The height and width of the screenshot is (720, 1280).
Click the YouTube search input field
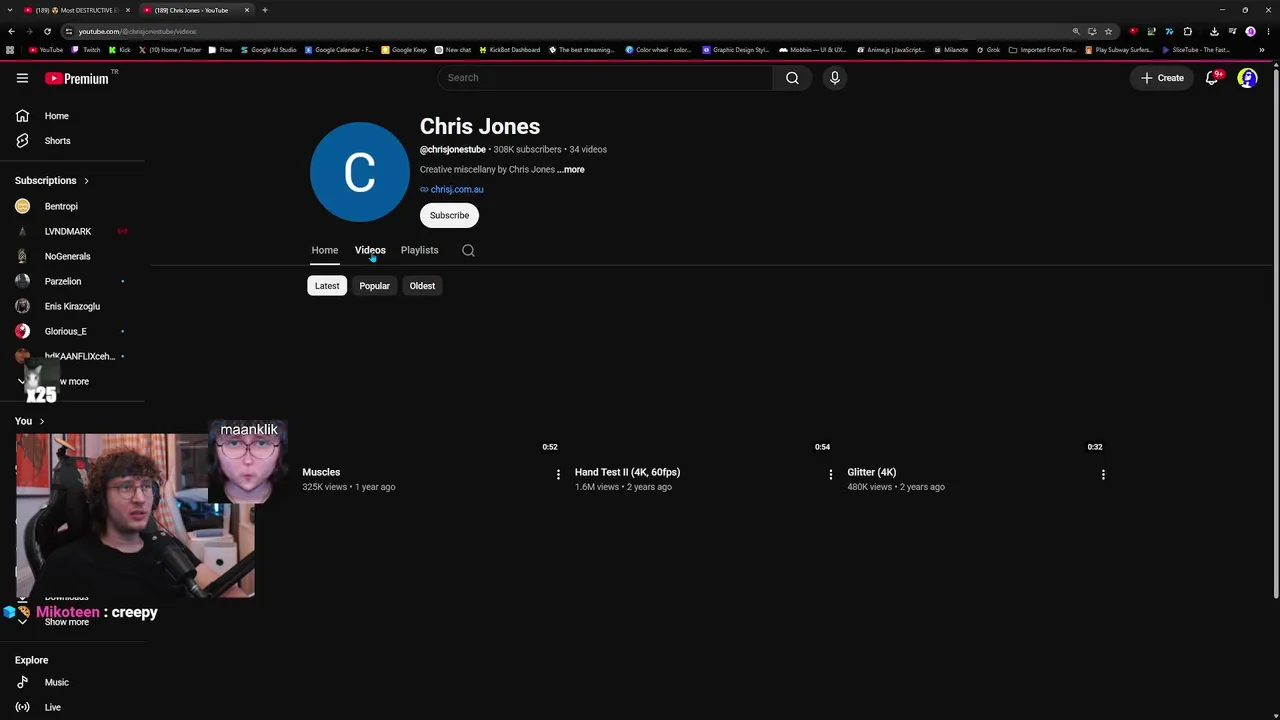click(604, 78)
